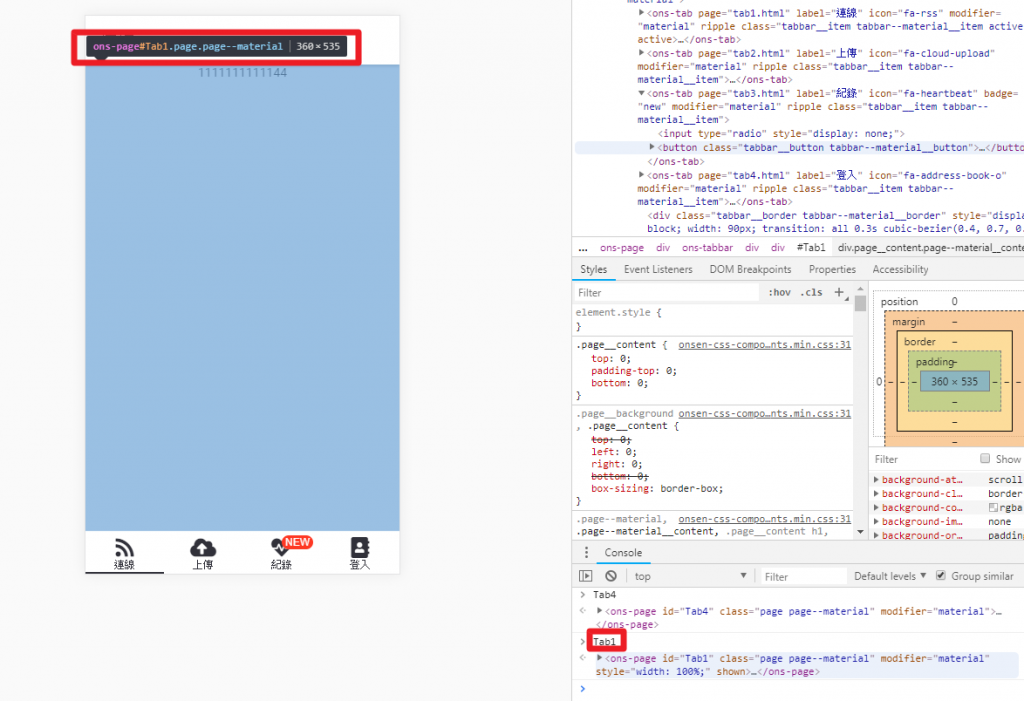The image size is (1024, 701).
Task: Click the new style rule plus icon
Action: (x=839, y=292)
